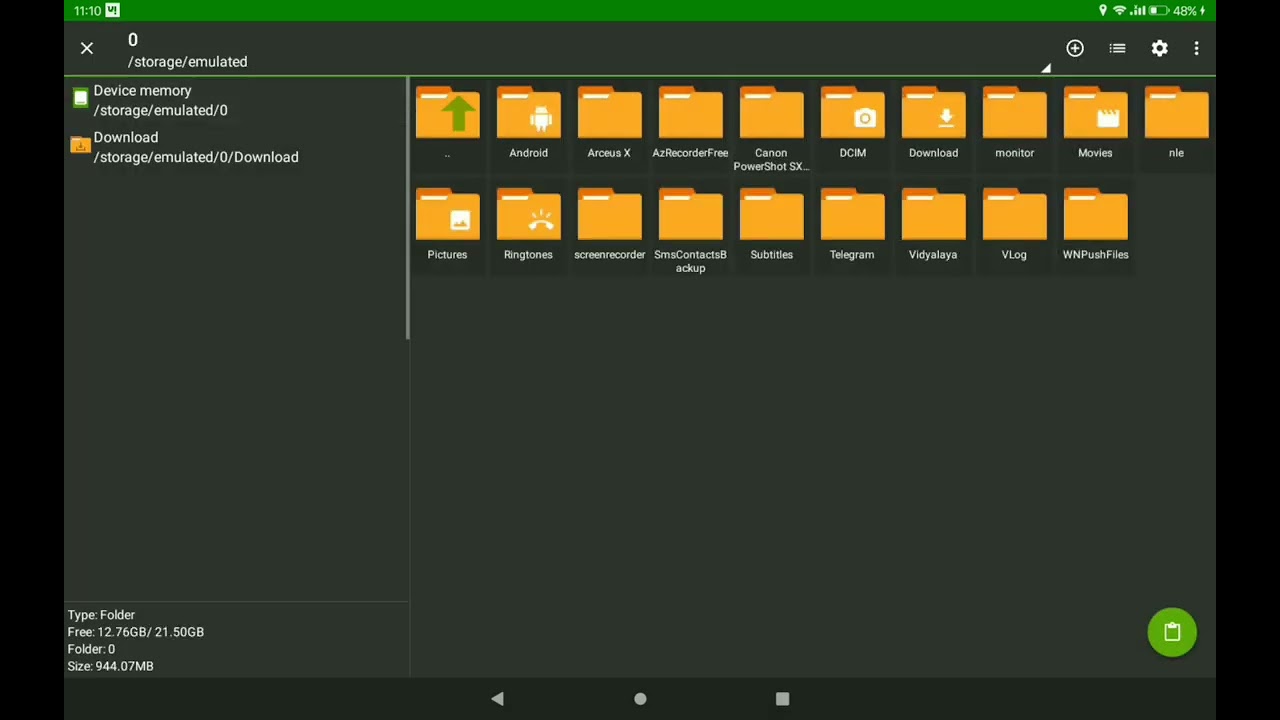This screenshot has width=1280, height=720.
Task: Select Download bookmark in sidebar
Action: pyautogui.click(x=236, y=147)
